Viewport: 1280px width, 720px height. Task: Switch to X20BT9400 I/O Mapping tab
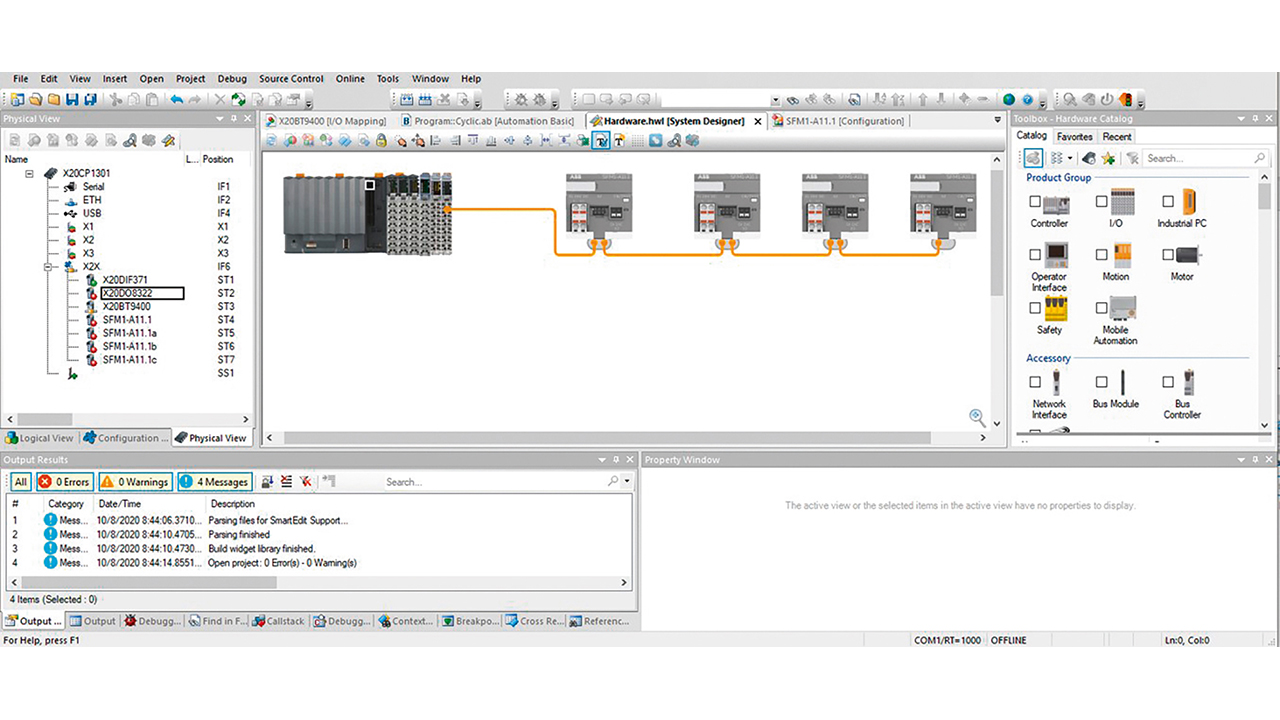point(326,121)
